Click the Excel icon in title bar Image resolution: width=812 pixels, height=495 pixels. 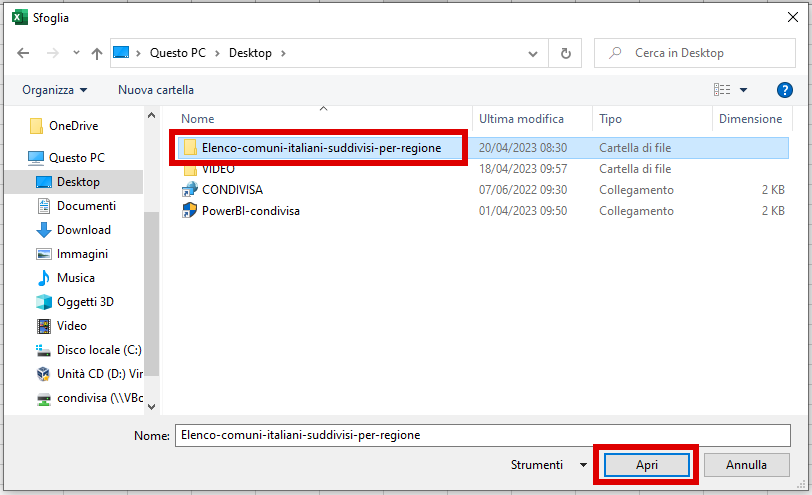coord(20,18)
